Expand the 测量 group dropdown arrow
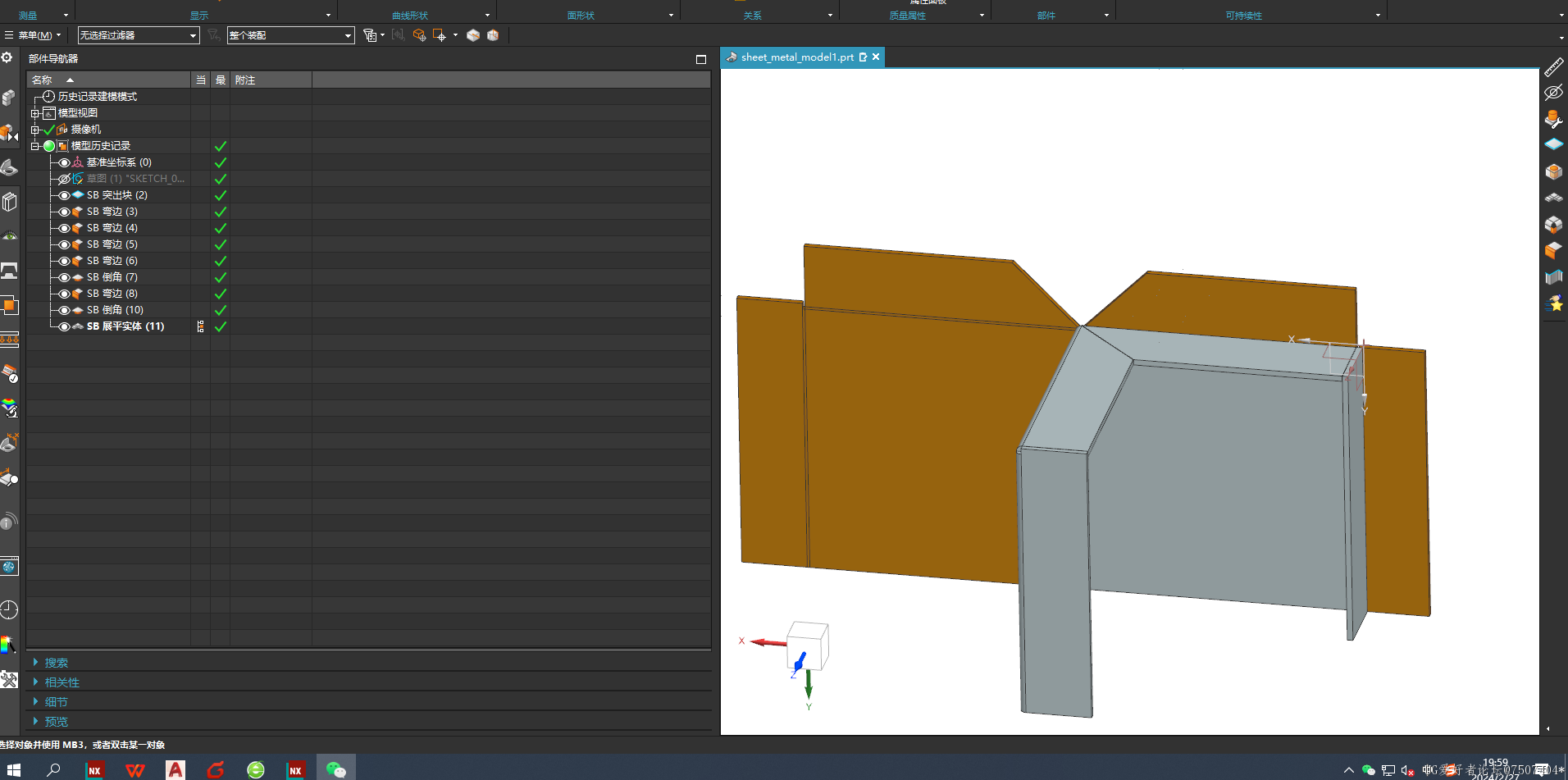 pyautogui.click(x=66, y=15)
